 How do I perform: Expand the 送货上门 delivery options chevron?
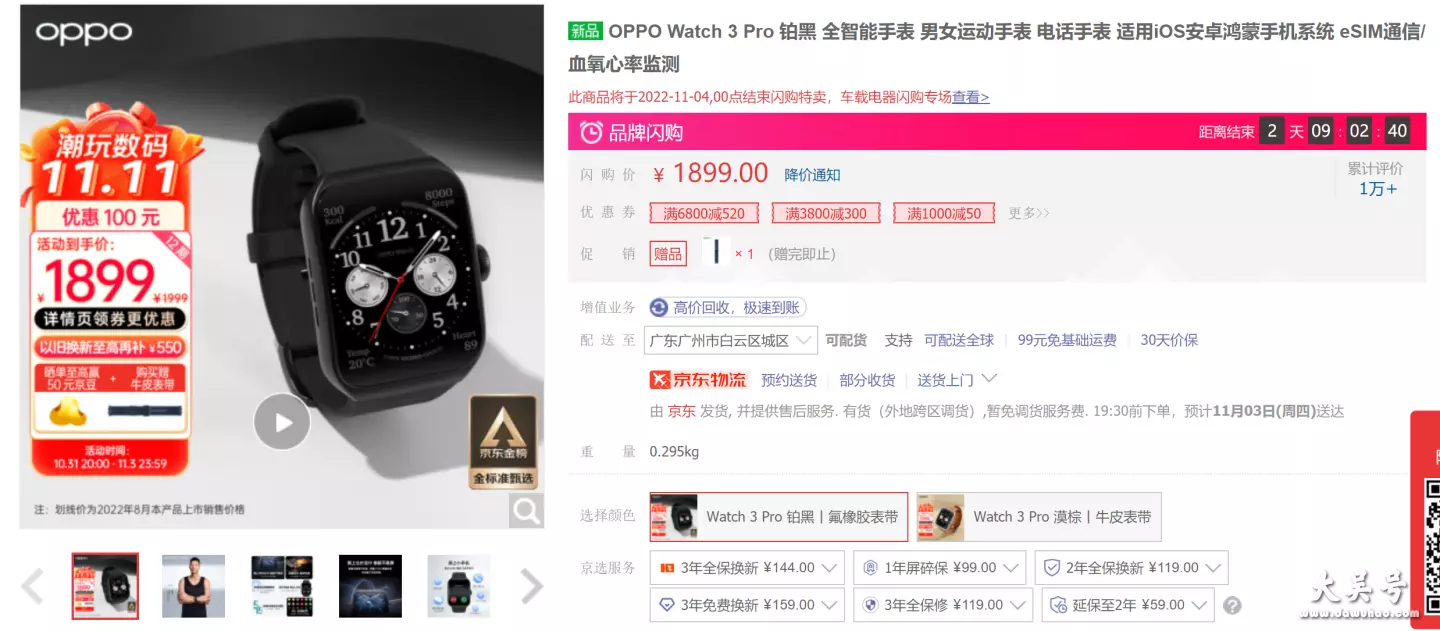[x=989, y=379]
